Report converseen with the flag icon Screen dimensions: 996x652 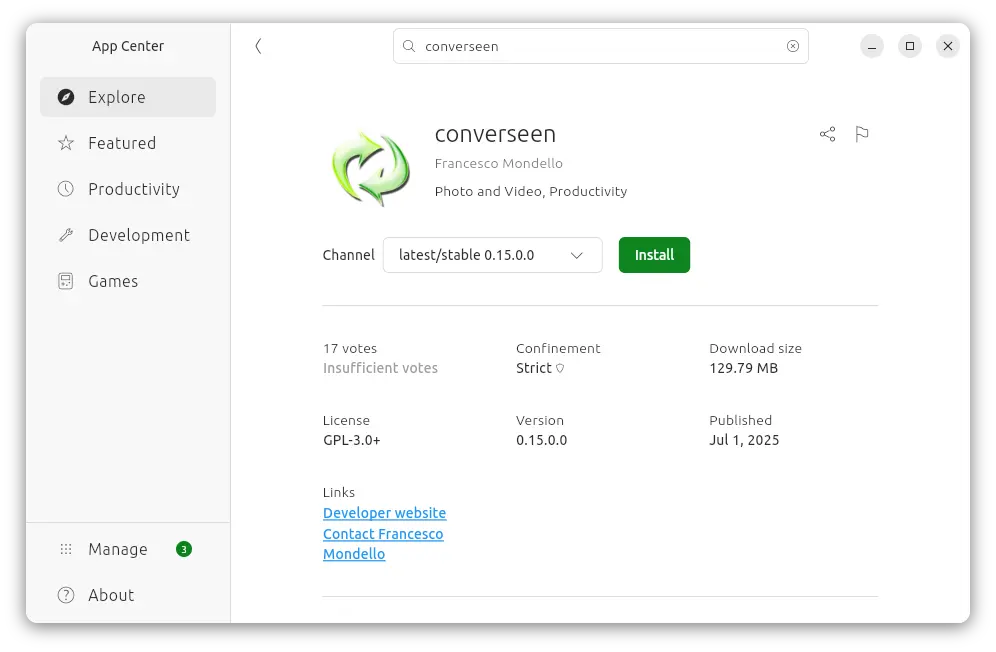pos(861,133)
